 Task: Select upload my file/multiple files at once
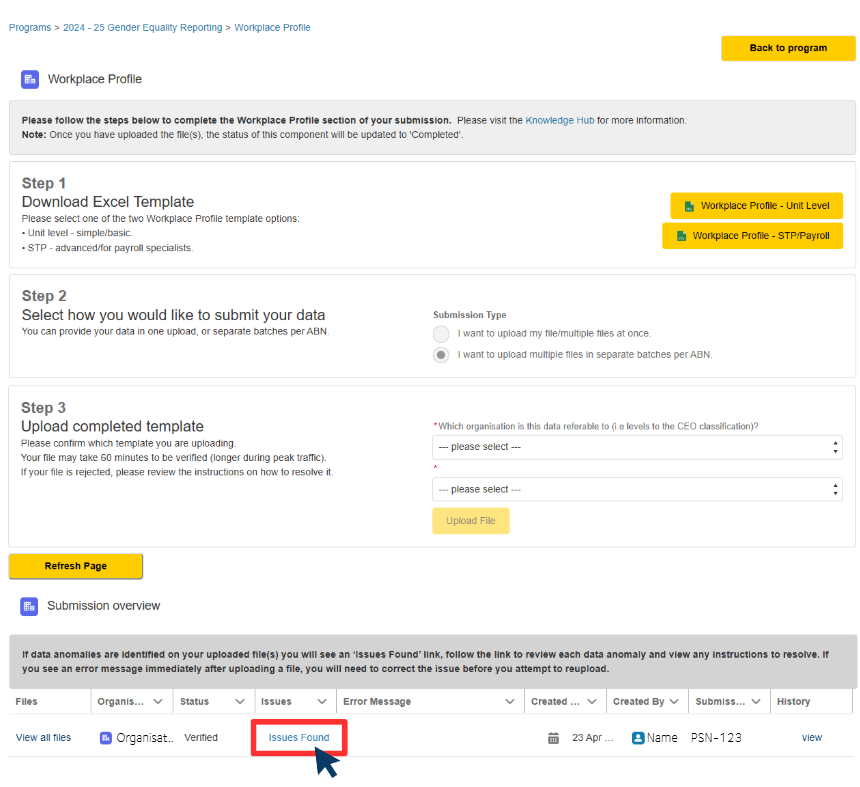(441, 334)
